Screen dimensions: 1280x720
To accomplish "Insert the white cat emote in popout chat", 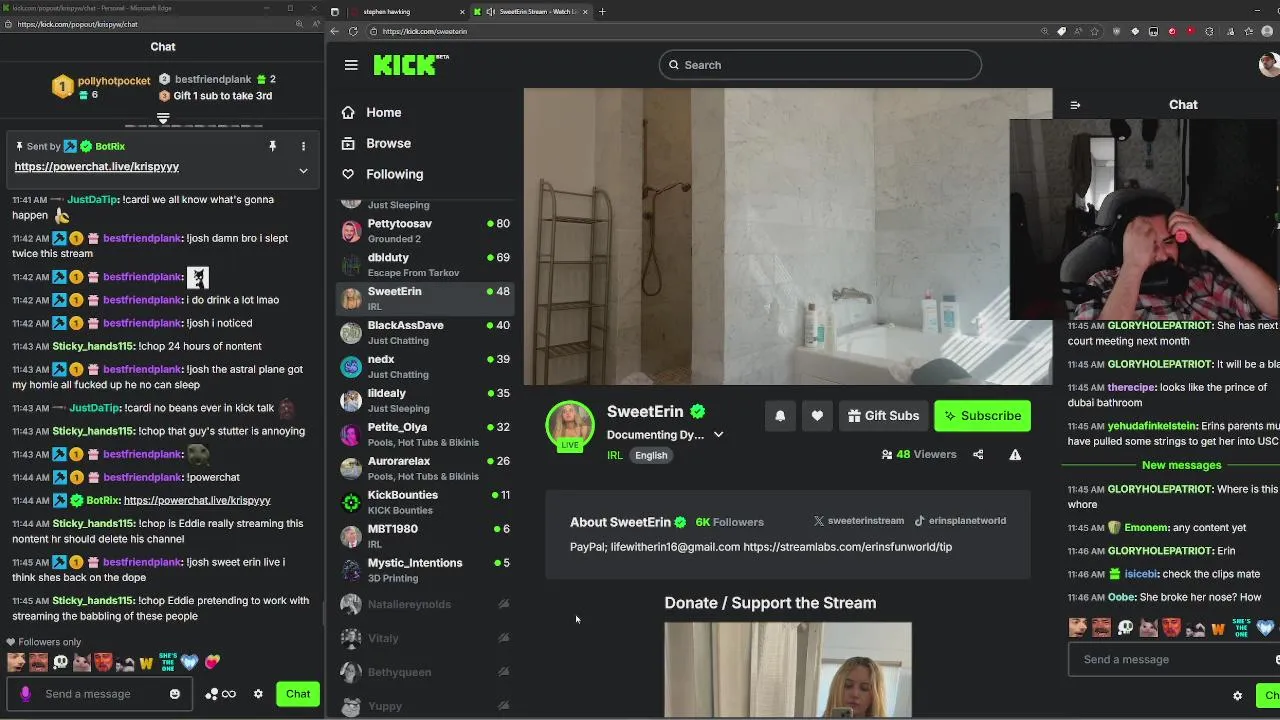I will point(81,662).
